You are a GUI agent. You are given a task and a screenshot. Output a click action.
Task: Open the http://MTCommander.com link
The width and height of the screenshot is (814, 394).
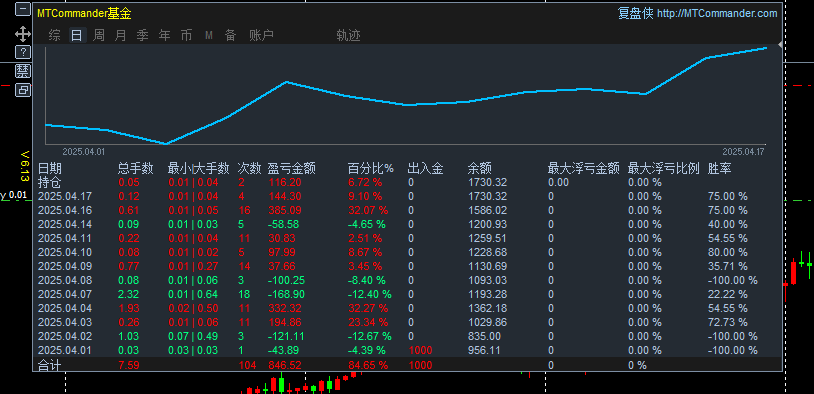click(717, 13)
